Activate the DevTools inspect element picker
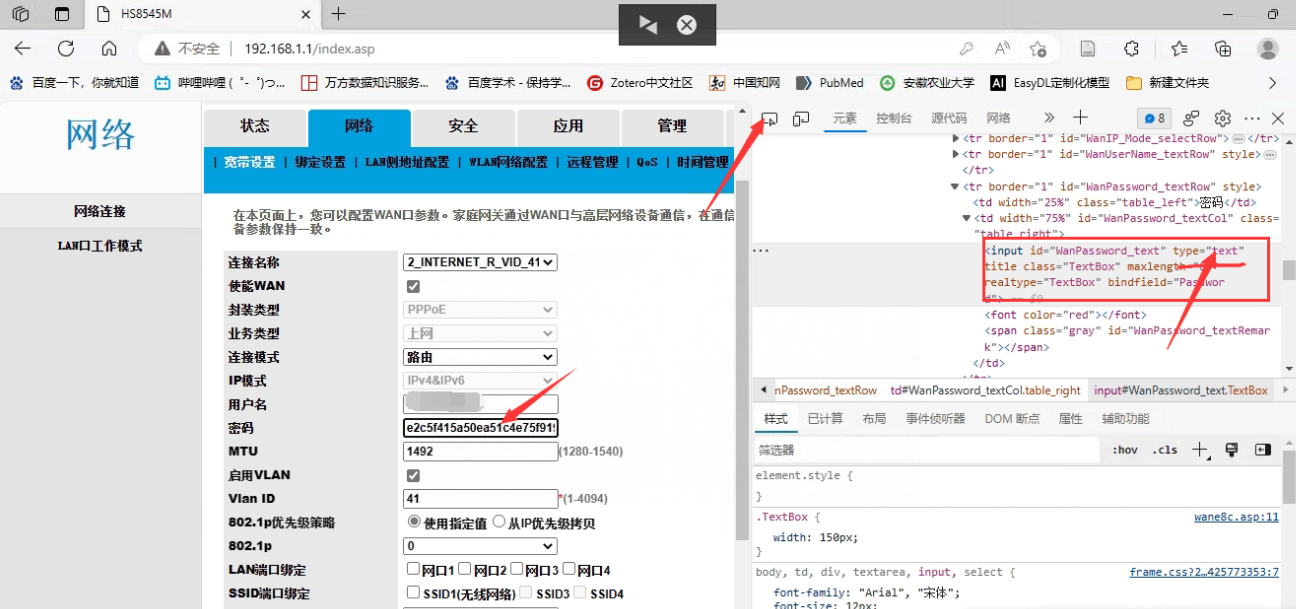Screen dimensions: 1296x609 pyautogui.click(x=769, y=119)
